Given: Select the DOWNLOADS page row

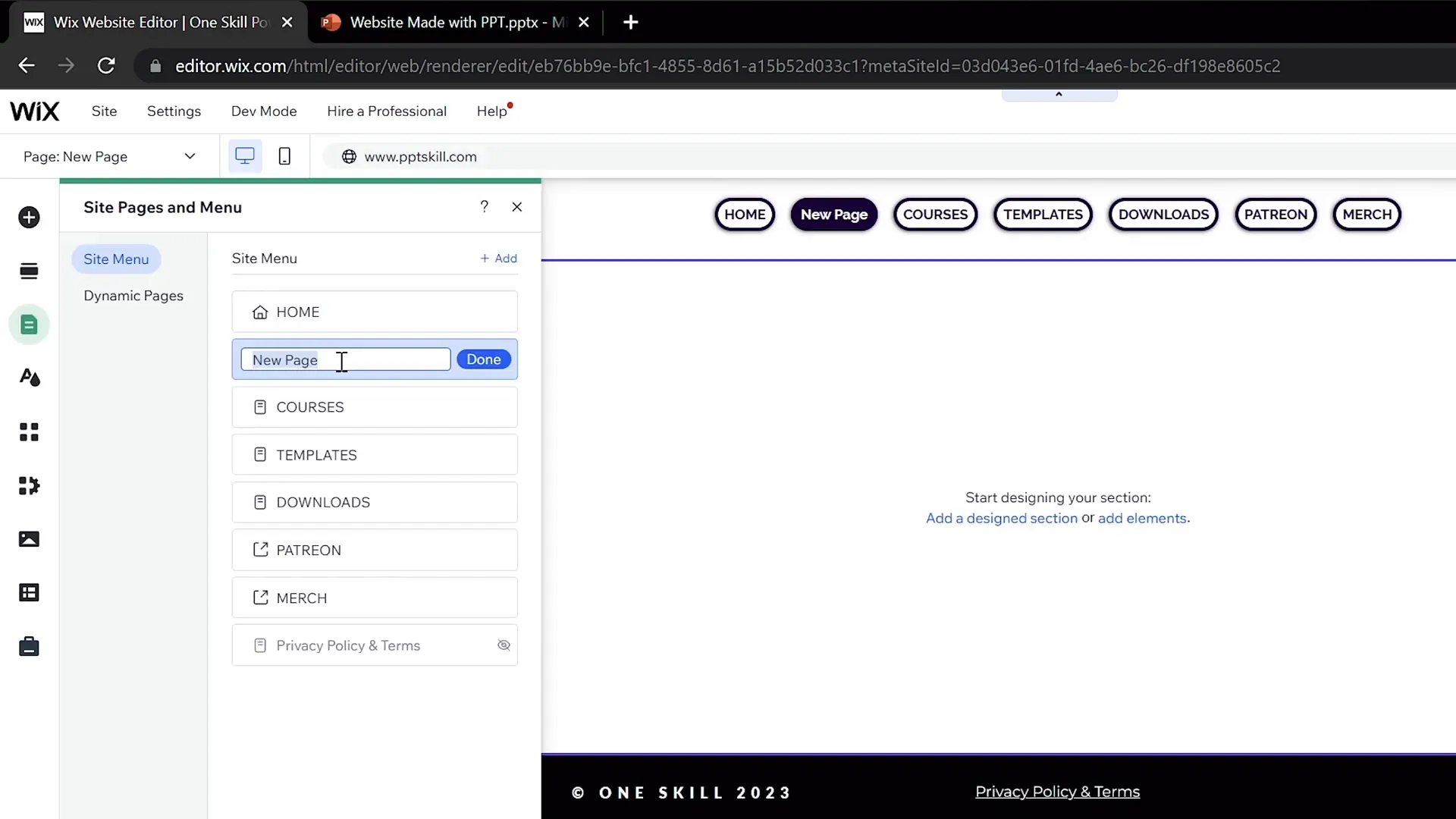Looking at the screenshot, I should click(375, 502).
